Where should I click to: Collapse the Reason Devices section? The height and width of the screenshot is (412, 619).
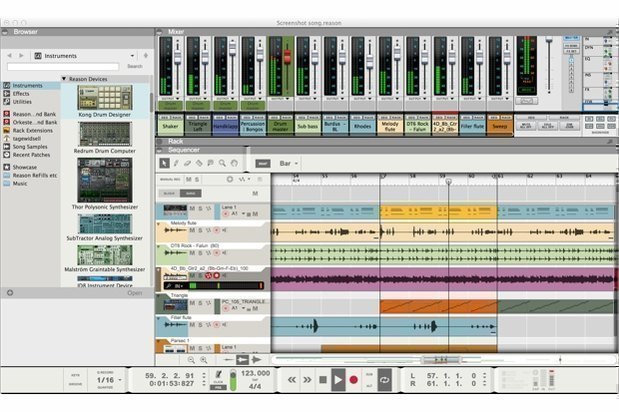[x=64, y=79]
